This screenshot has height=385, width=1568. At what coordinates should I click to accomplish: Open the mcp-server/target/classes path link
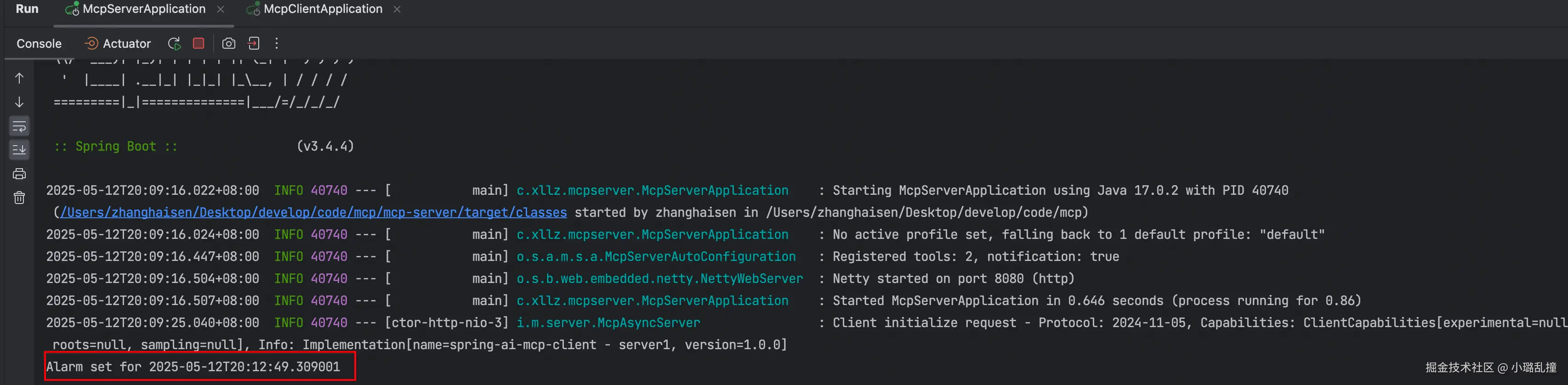click(313, 212)
